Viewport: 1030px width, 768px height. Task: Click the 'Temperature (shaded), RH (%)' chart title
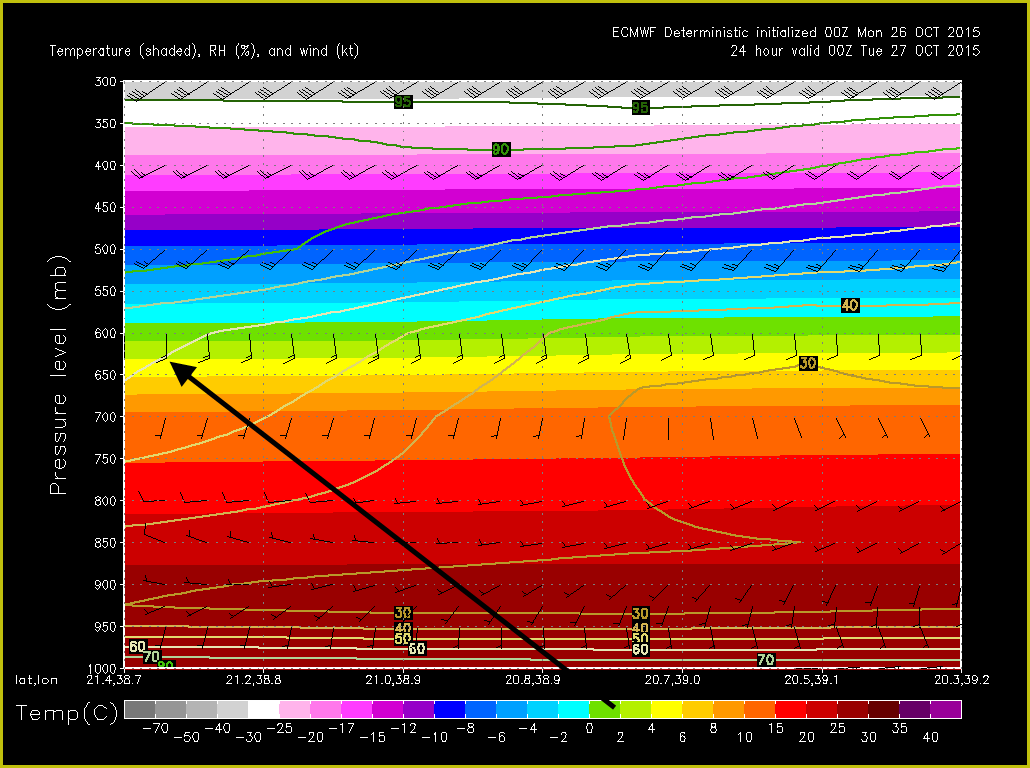point(204,51)
